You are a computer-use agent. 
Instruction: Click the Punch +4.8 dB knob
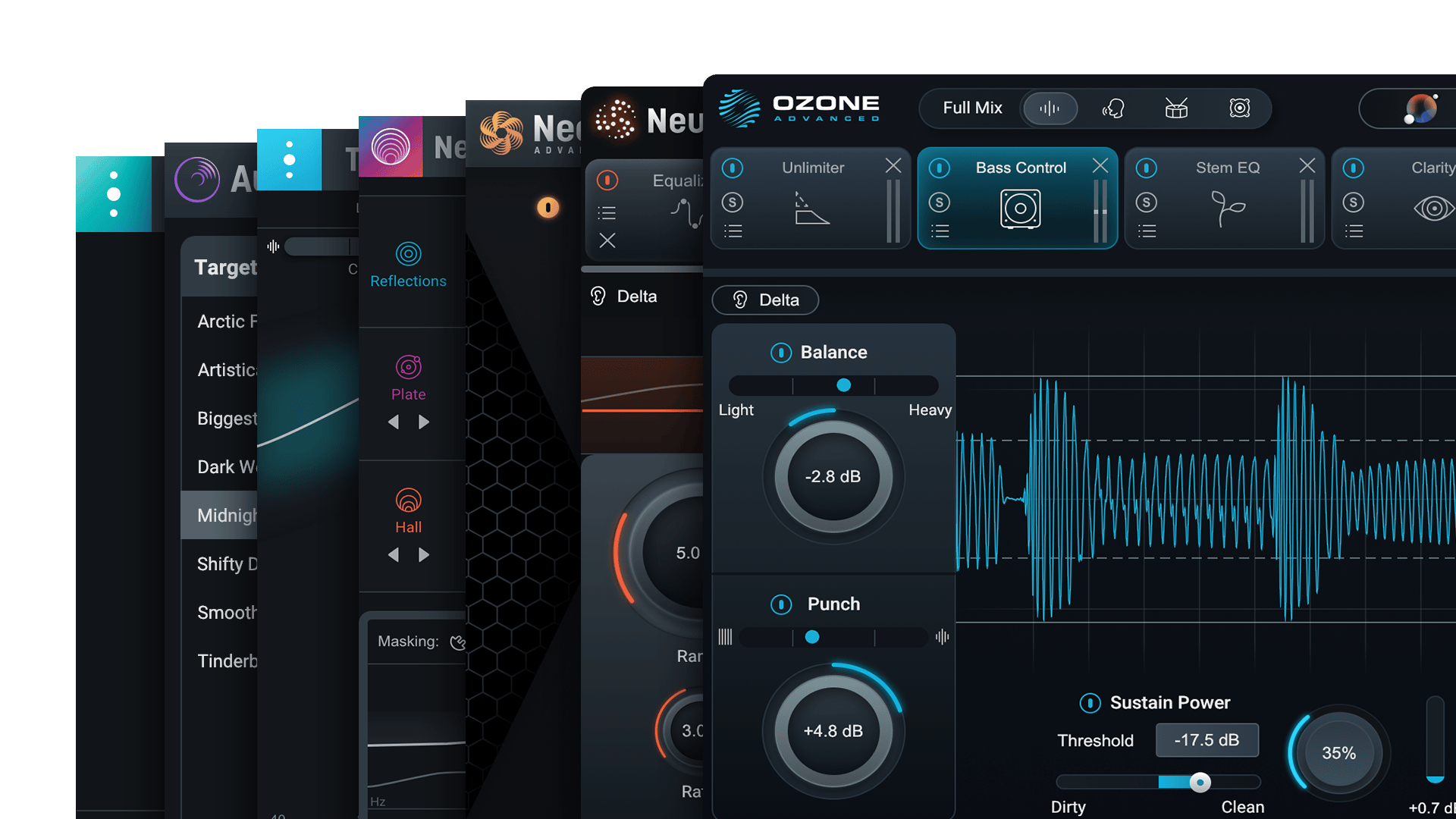tap(833, 731)
